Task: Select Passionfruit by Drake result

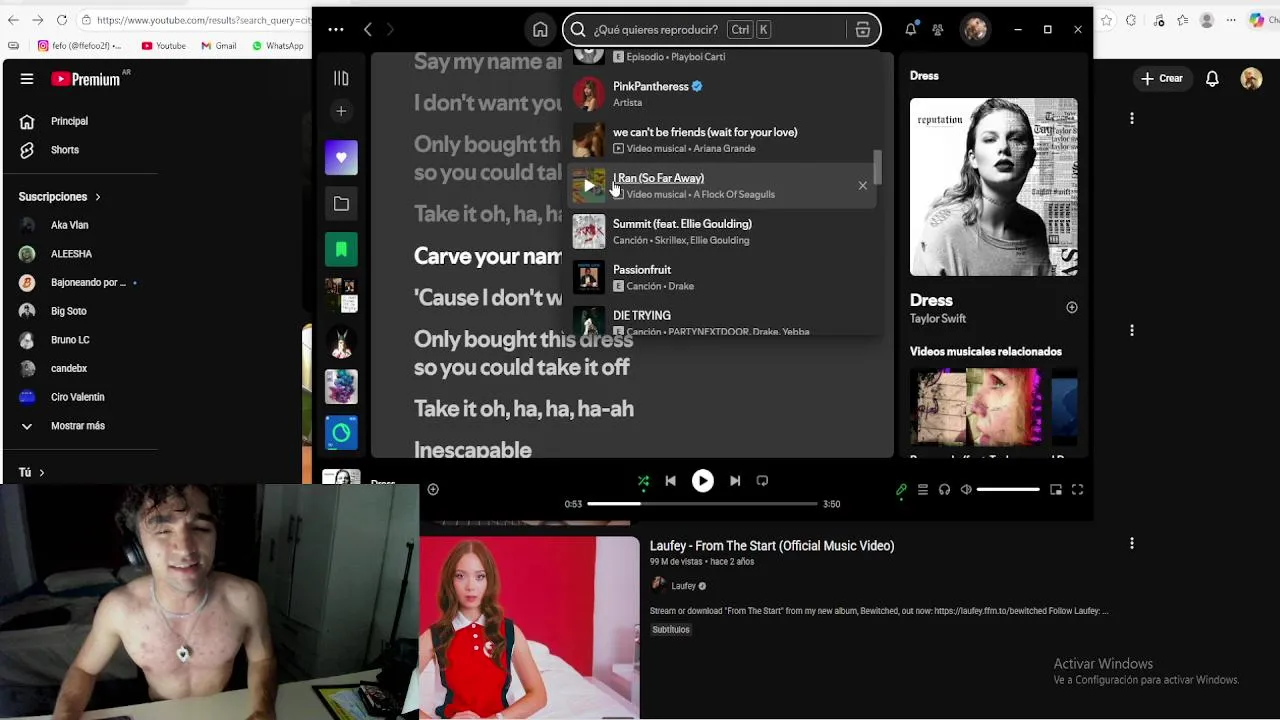Action: tap(724, 278)
